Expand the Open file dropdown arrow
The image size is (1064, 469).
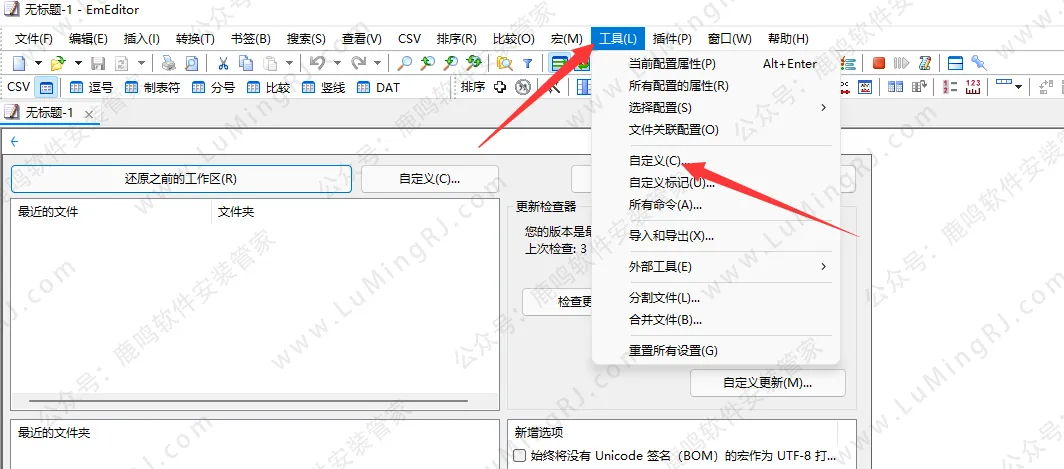[x=78, y=64]
